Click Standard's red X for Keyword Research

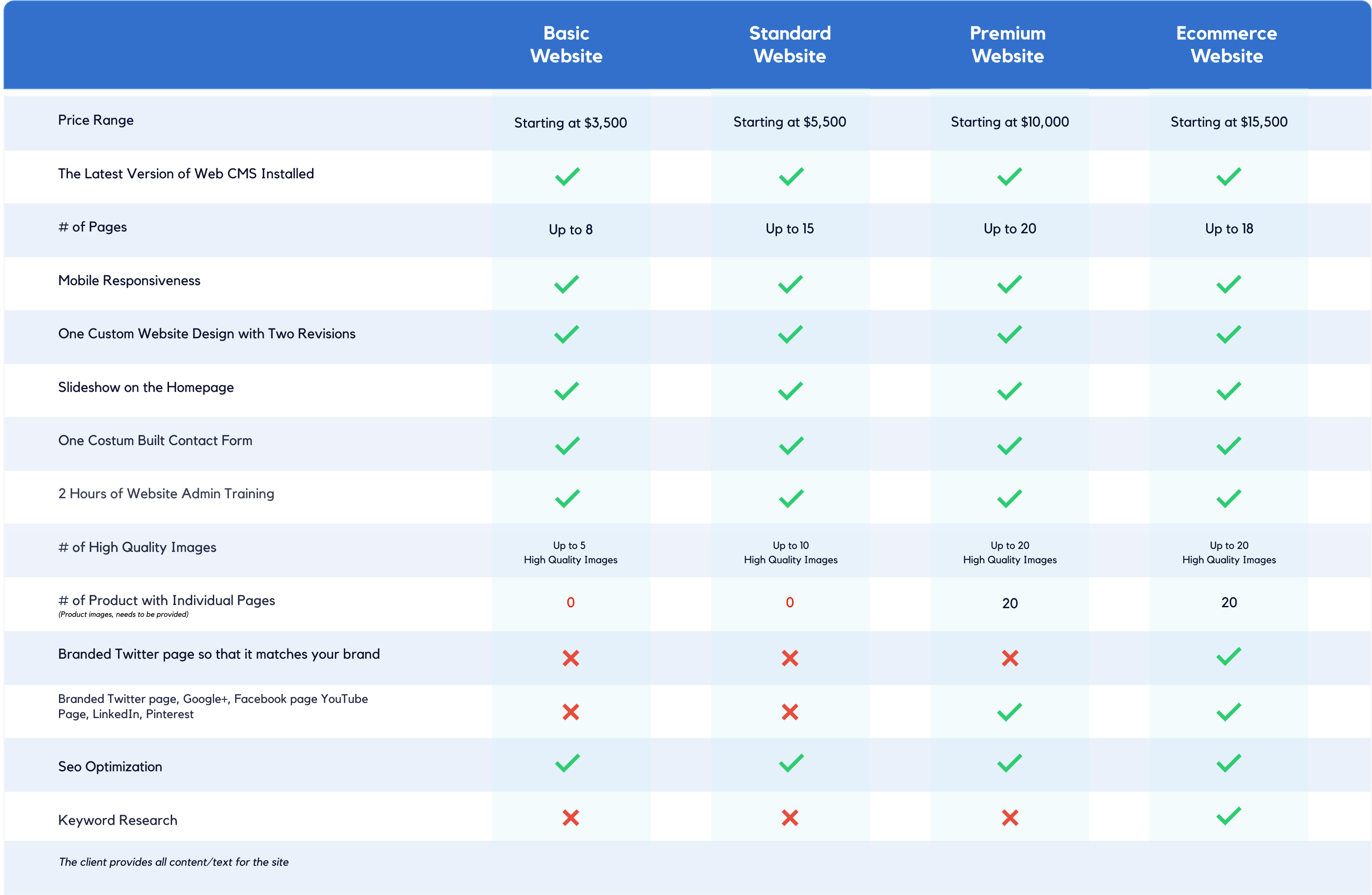tap(790, 818)
